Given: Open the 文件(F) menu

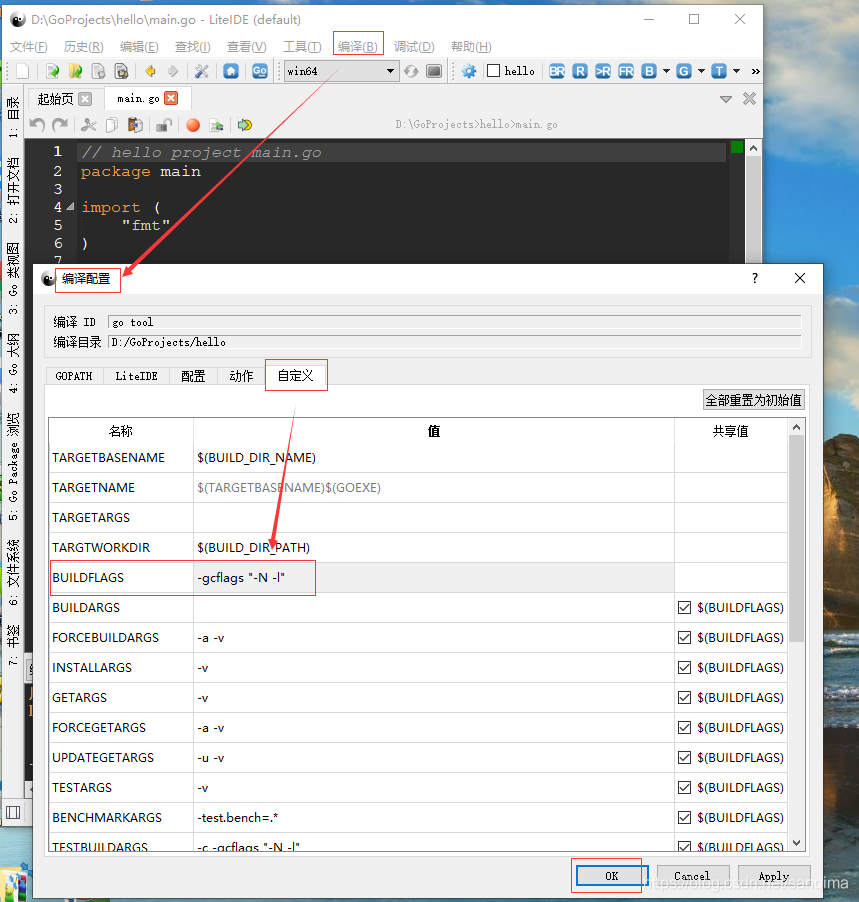Looking at the screenshot, I should (x=29, y=46).
